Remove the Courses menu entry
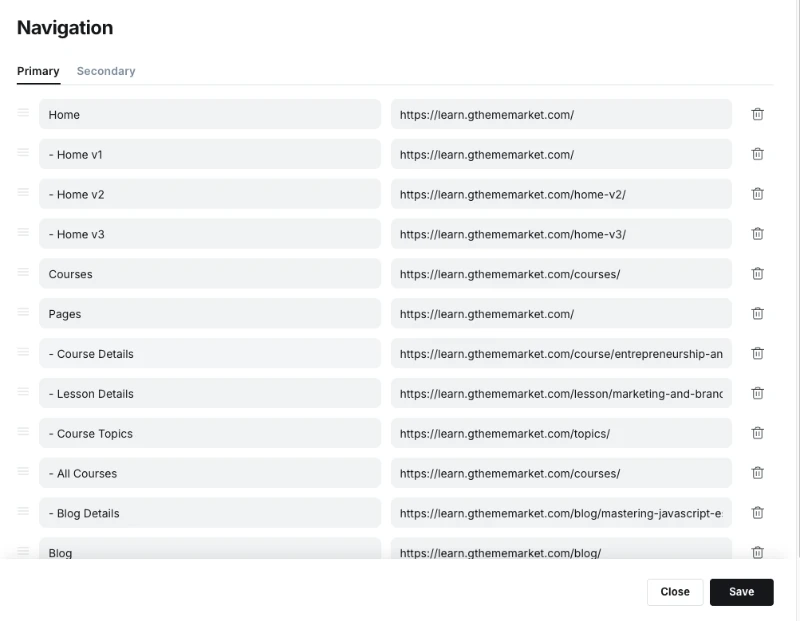Screen dimensions: 800x621 757,274
